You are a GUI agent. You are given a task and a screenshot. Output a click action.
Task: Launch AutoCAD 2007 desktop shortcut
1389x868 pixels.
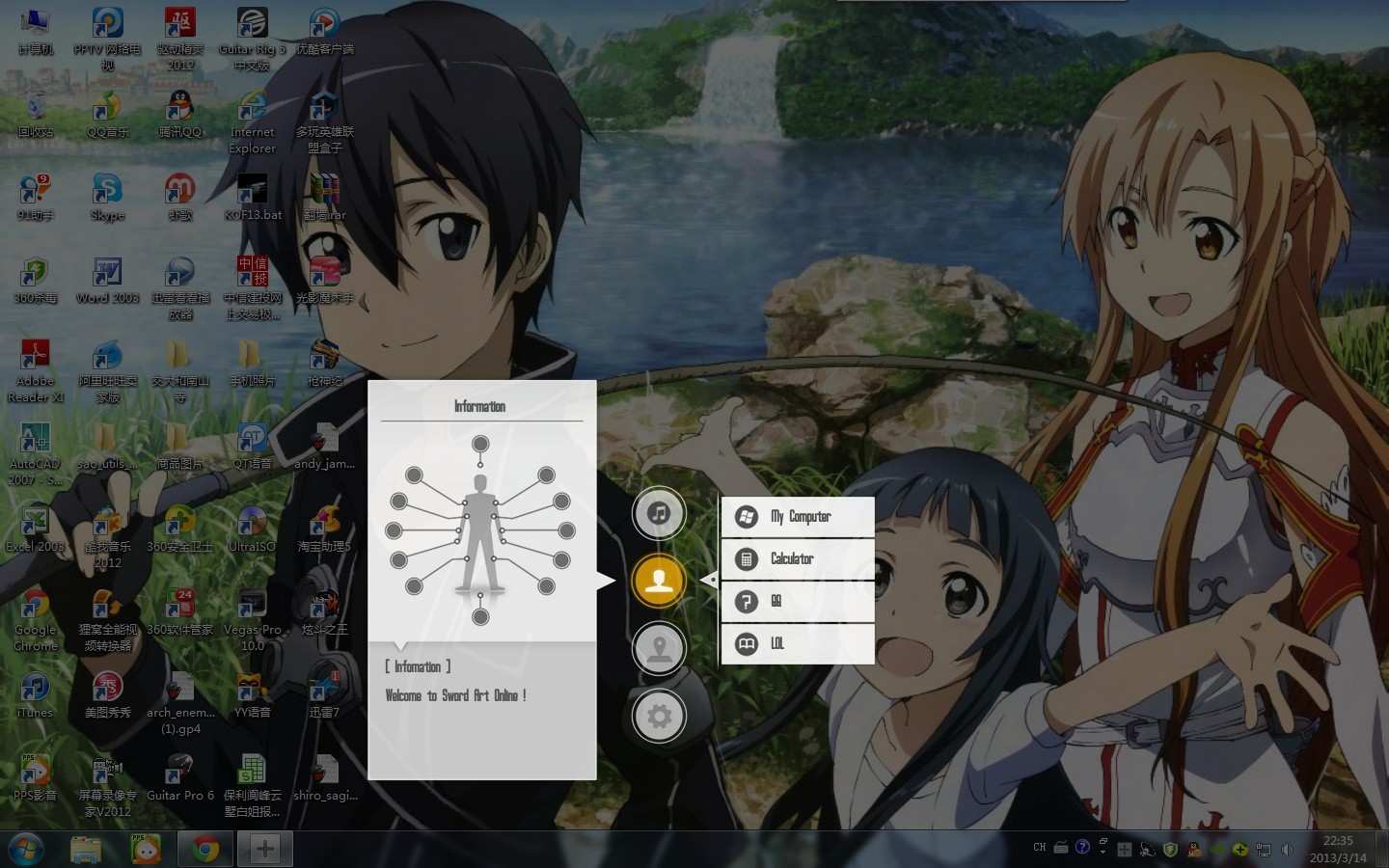click(x=36, y=453)
